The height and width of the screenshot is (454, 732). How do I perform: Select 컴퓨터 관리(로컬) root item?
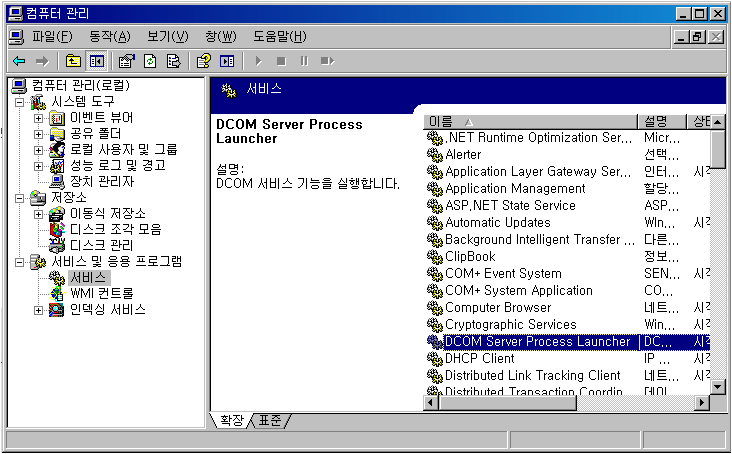[80, 85]
